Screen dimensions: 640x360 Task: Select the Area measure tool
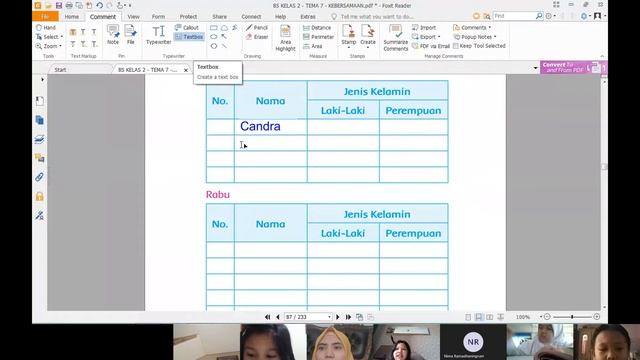(313, 46)
